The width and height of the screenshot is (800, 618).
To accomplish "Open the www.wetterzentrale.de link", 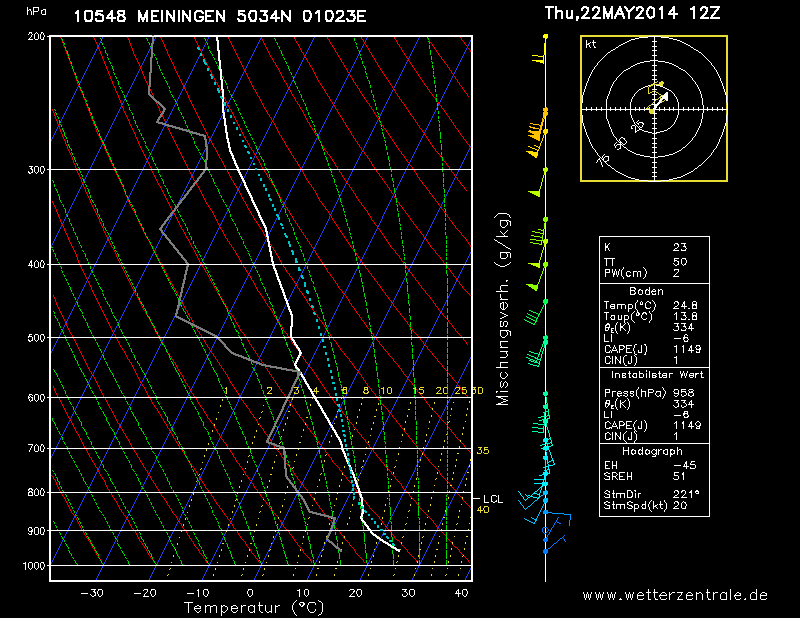I will pyautogui.click(x=675, y=595).
